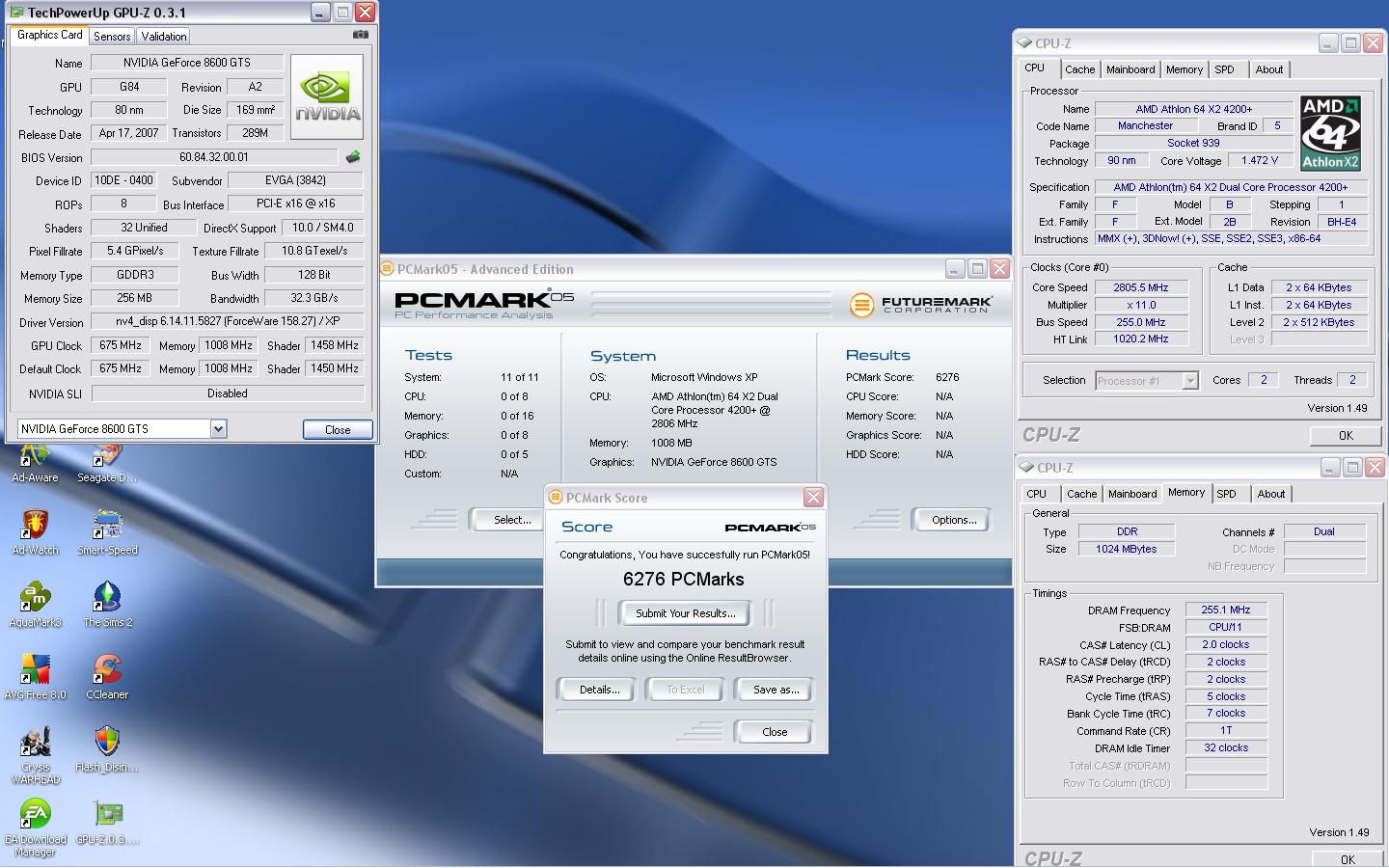Open the GPU-Z 0.3 desktop icon
This screenshot has width=1389, height=868.
(107, 822)
